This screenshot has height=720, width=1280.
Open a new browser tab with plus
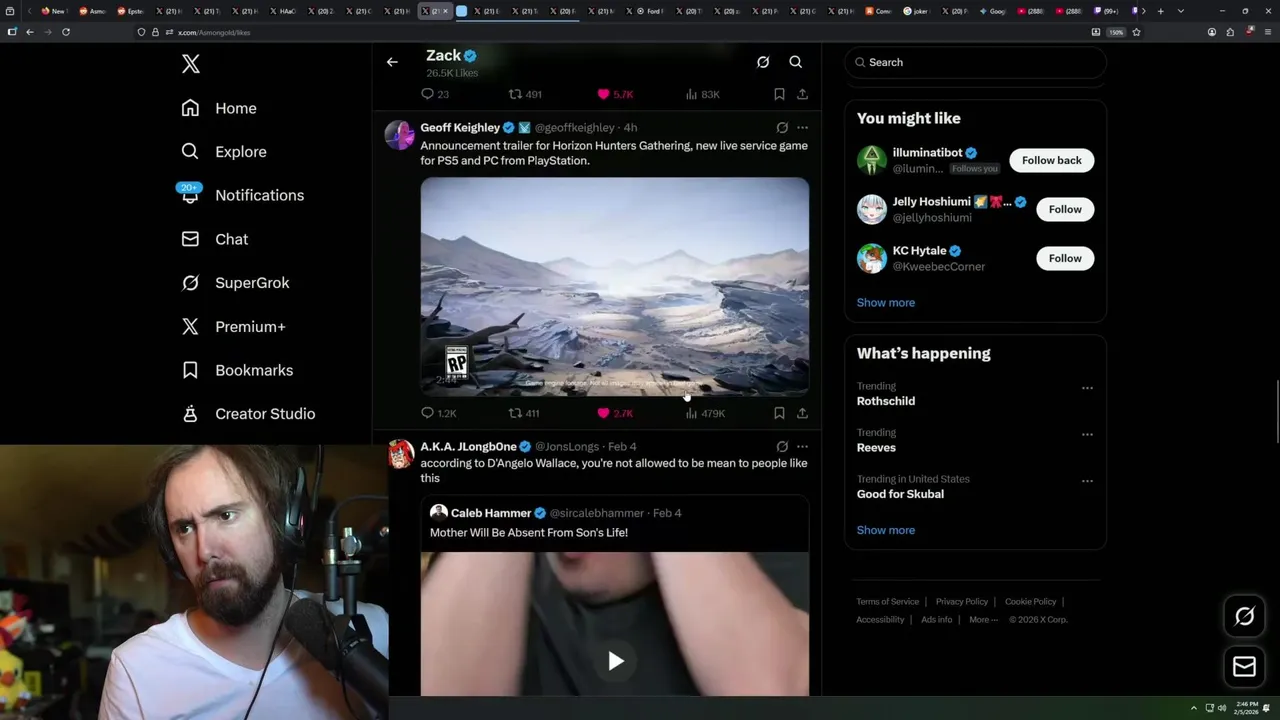click(x=1160, y=11)
